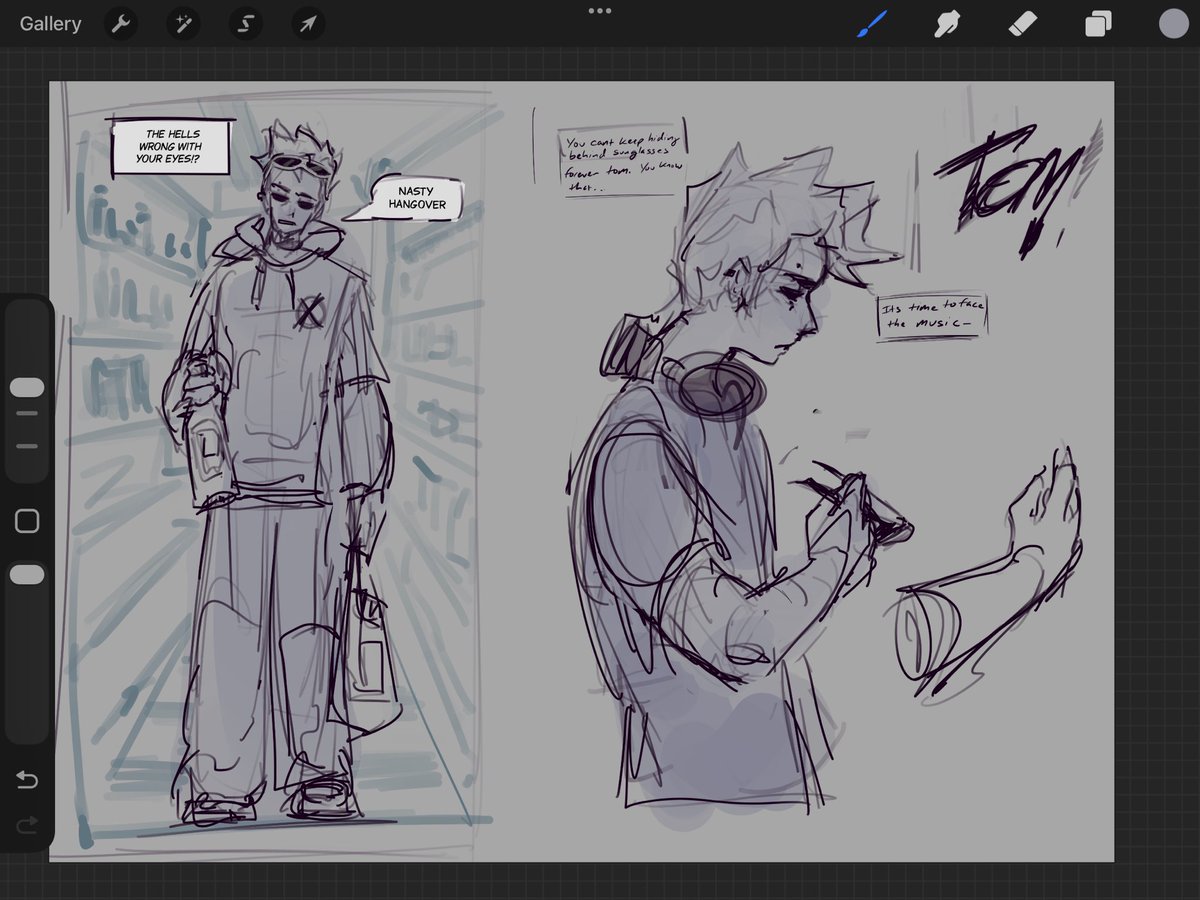This screenshot has width=1200, height=900.
Task: Open the active color picker circle
Action: pos(1173,24)
